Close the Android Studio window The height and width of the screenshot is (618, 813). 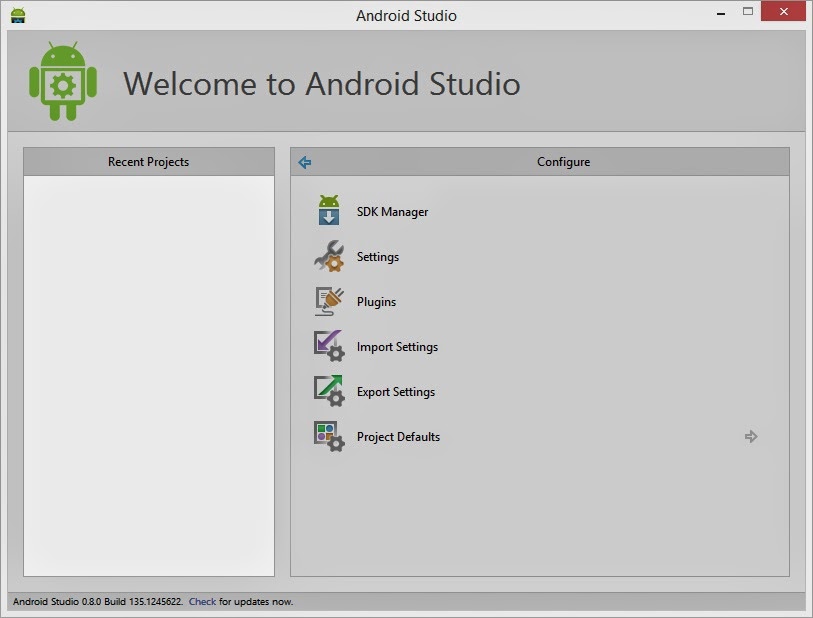click(x=783, y=11)
